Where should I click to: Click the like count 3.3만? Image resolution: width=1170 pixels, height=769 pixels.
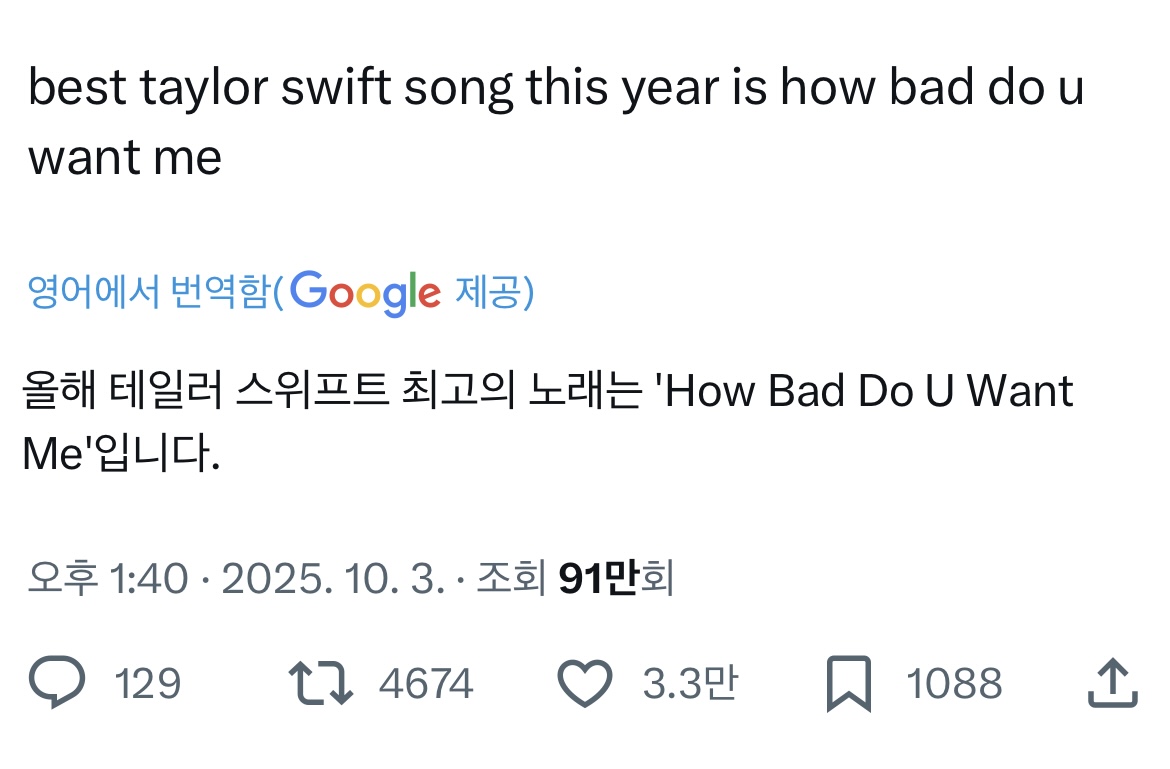click(x=689, y=684)
